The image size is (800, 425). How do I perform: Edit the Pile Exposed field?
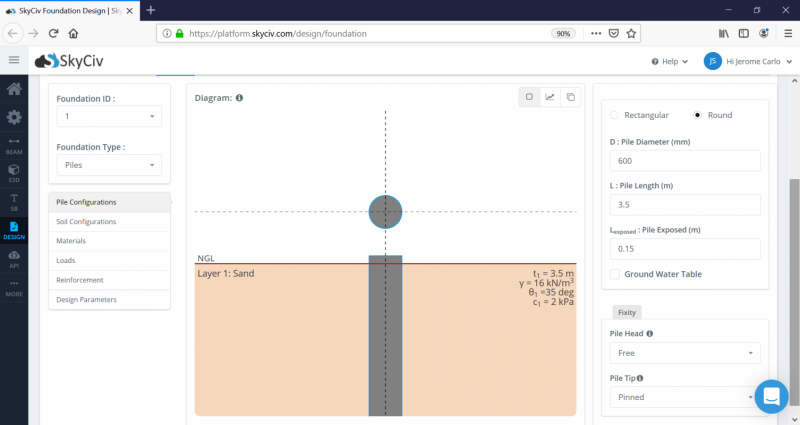pyautogui.click(x=685, y=249)
